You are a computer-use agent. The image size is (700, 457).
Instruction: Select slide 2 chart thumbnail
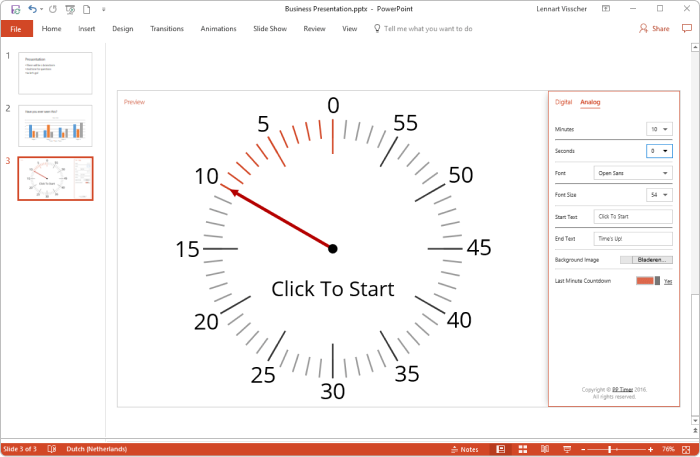pos(55,126)
